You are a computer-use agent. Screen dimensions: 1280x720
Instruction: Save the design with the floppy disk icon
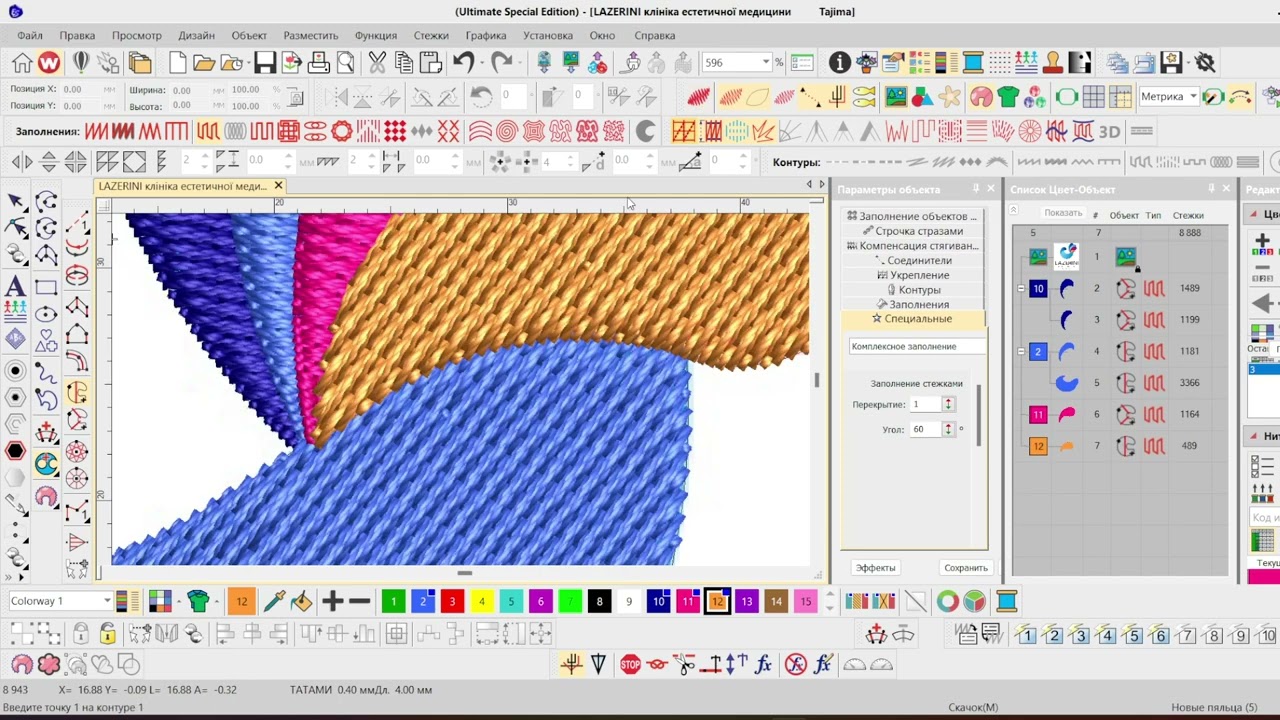[265, 63]
